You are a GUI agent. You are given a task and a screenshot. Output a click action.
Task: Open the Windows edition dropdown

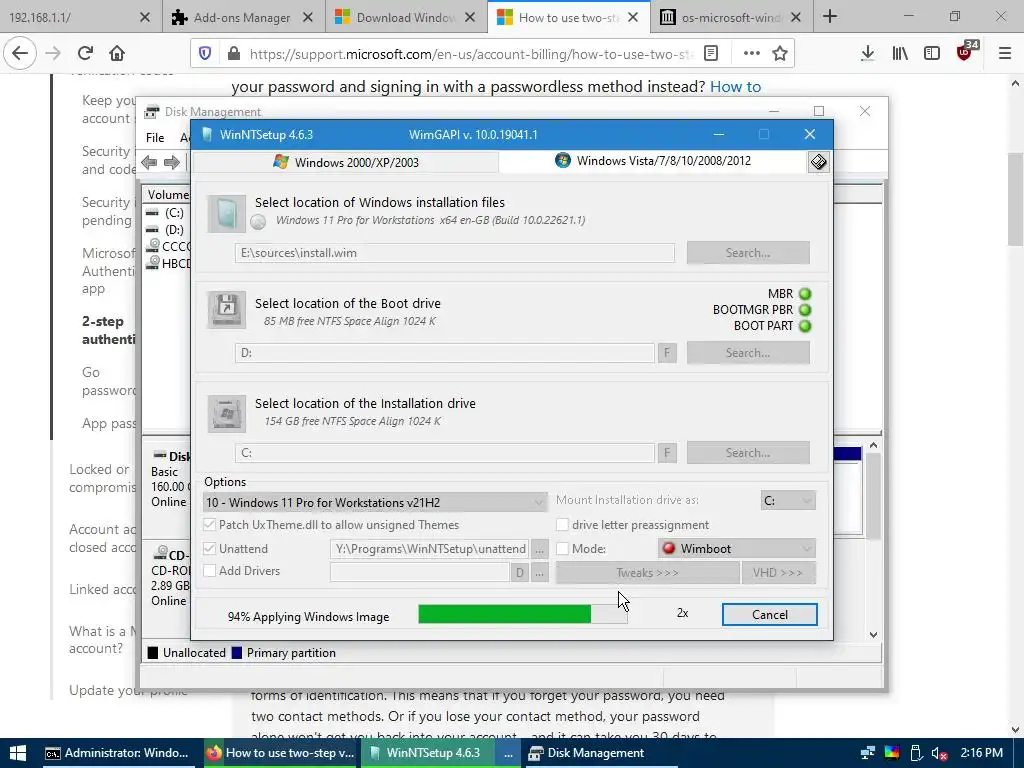coord(375,502)
